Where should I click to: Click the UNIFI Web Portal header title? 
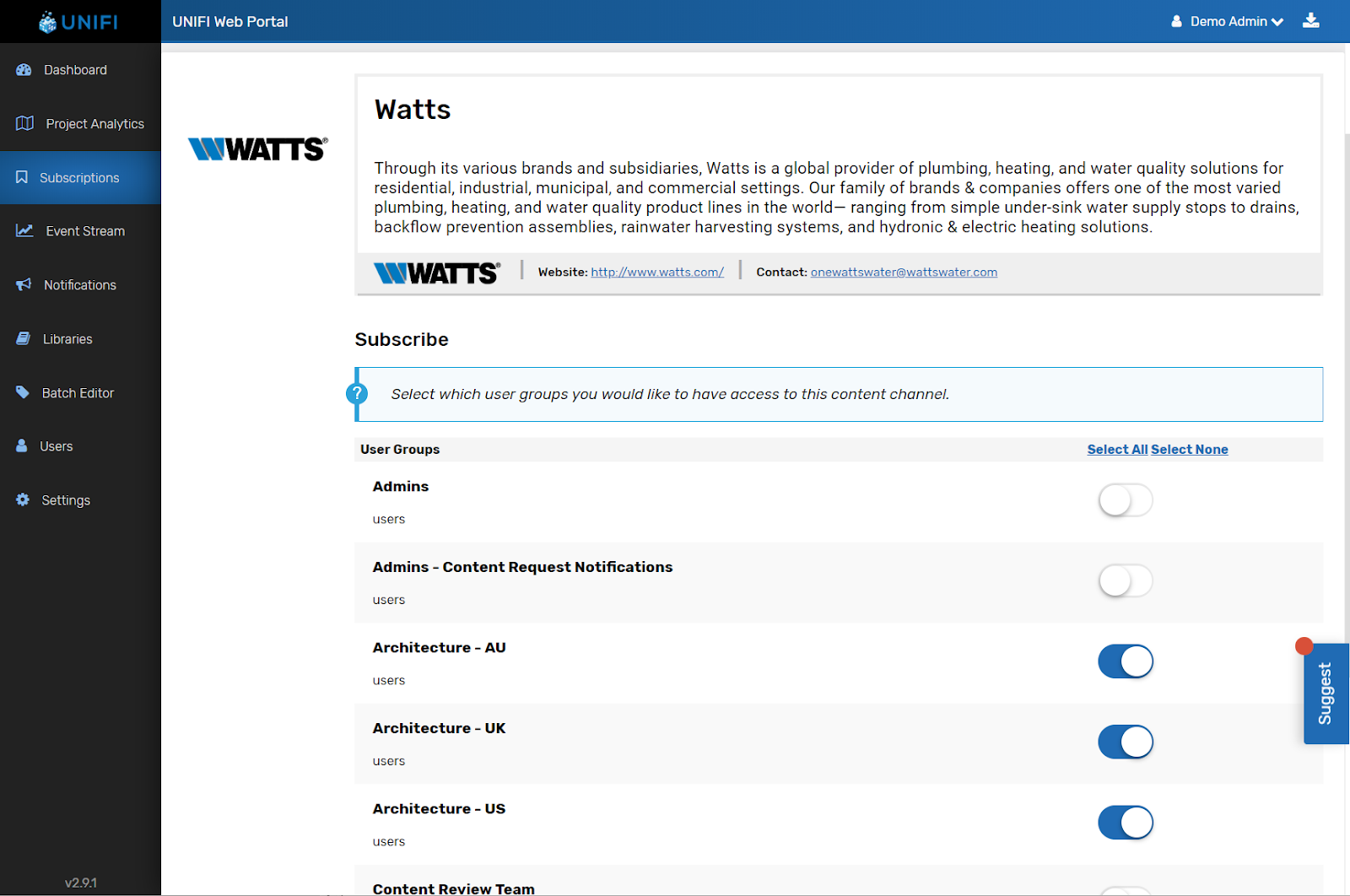[230, 22]
